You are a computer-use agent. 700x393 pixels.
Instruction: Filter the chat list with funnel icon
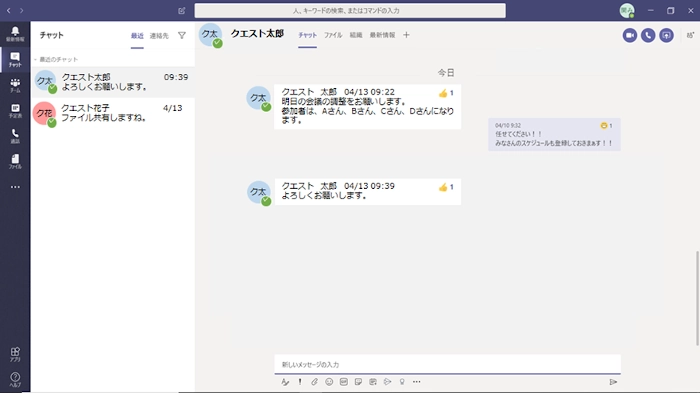tap(182, 35)
